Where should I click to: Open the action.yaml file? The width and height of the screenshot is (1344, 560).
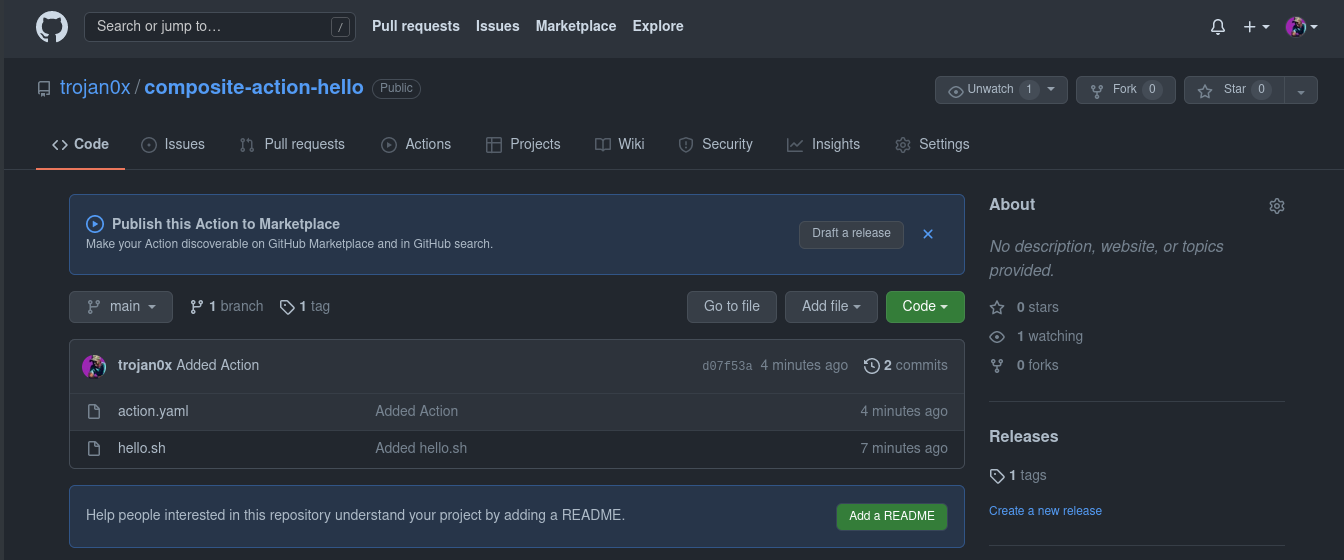(153, 411)
